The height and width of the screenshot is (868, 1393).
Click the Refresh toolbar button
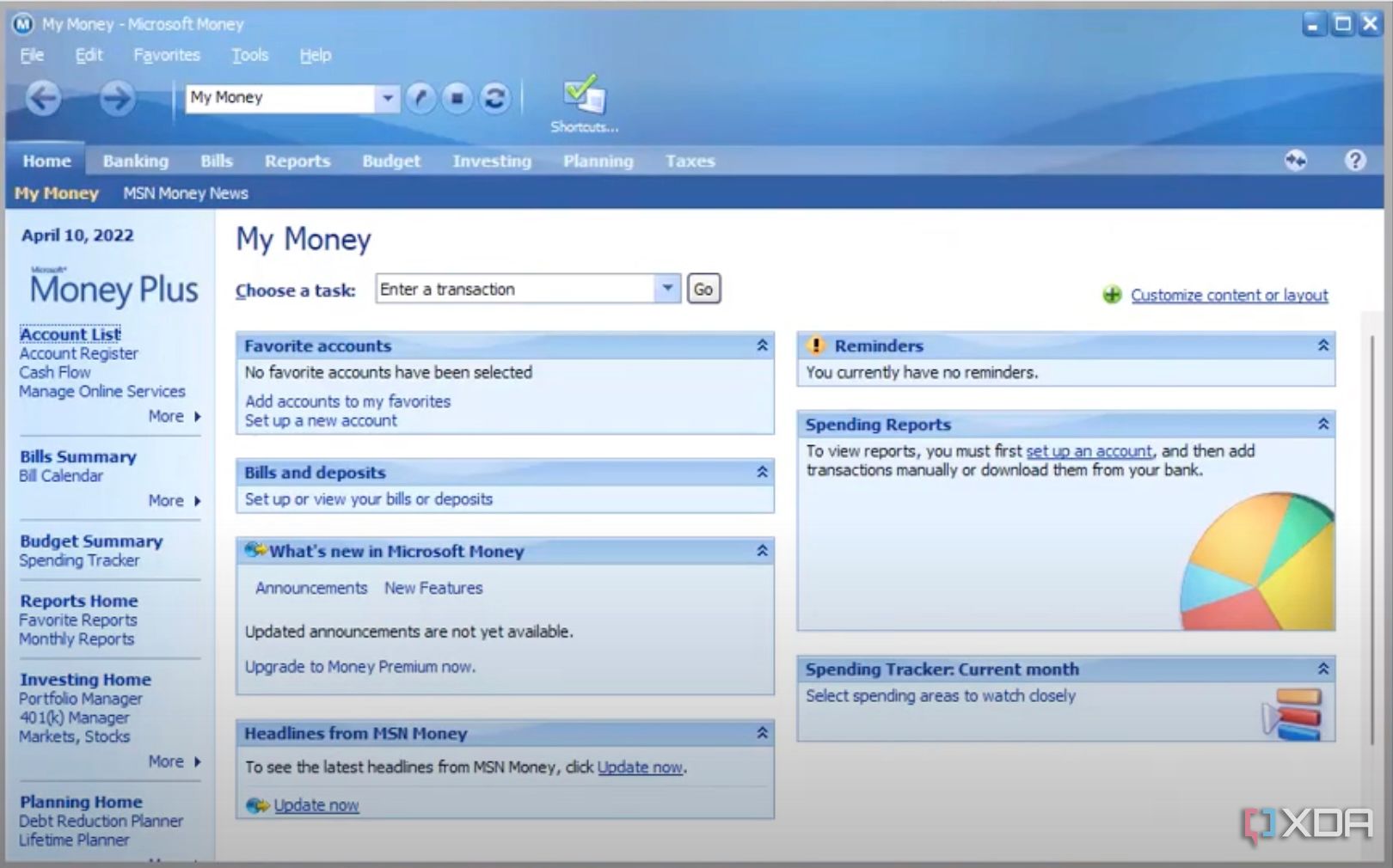494,98
